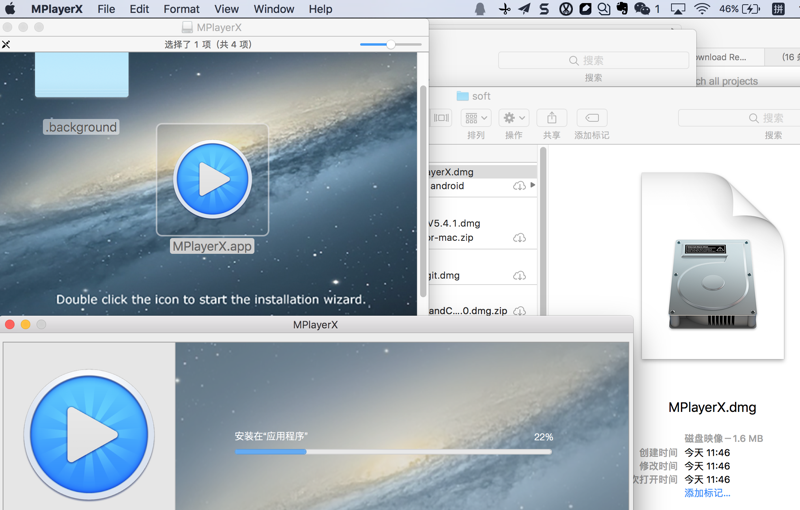Click the add tags (添加标记...) link in the preview
Screen dimensions: 800x510
707,493
